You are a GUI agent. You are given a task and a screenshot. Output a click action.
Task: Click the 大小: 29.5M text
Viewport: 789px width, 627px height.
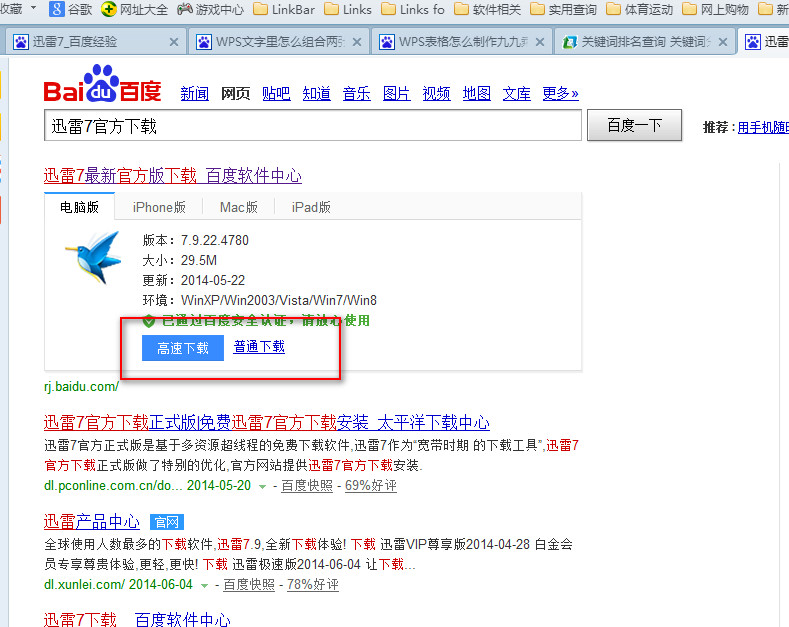(180, 261)
